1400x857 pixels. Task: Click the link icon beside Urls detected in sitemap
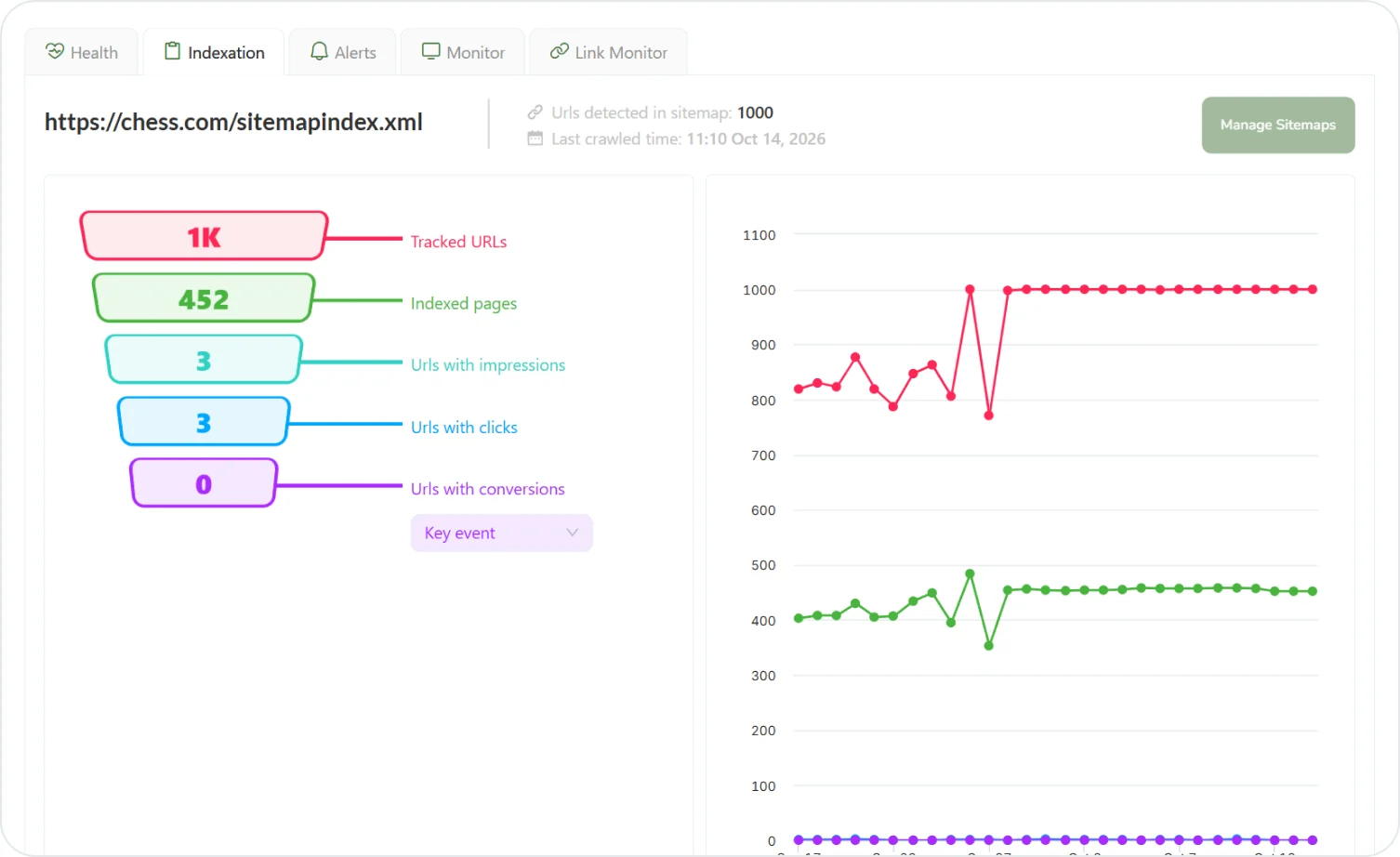coord(535,112)
